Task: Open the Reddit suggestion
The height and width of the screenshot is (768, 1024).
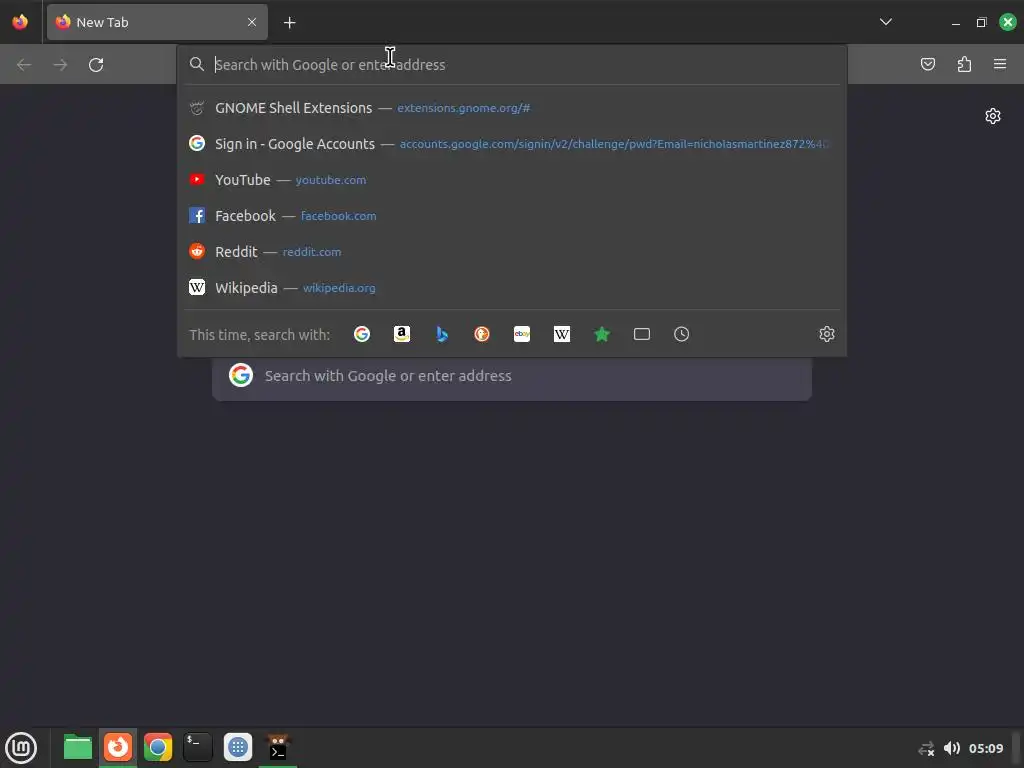Action: click(513, 251)
